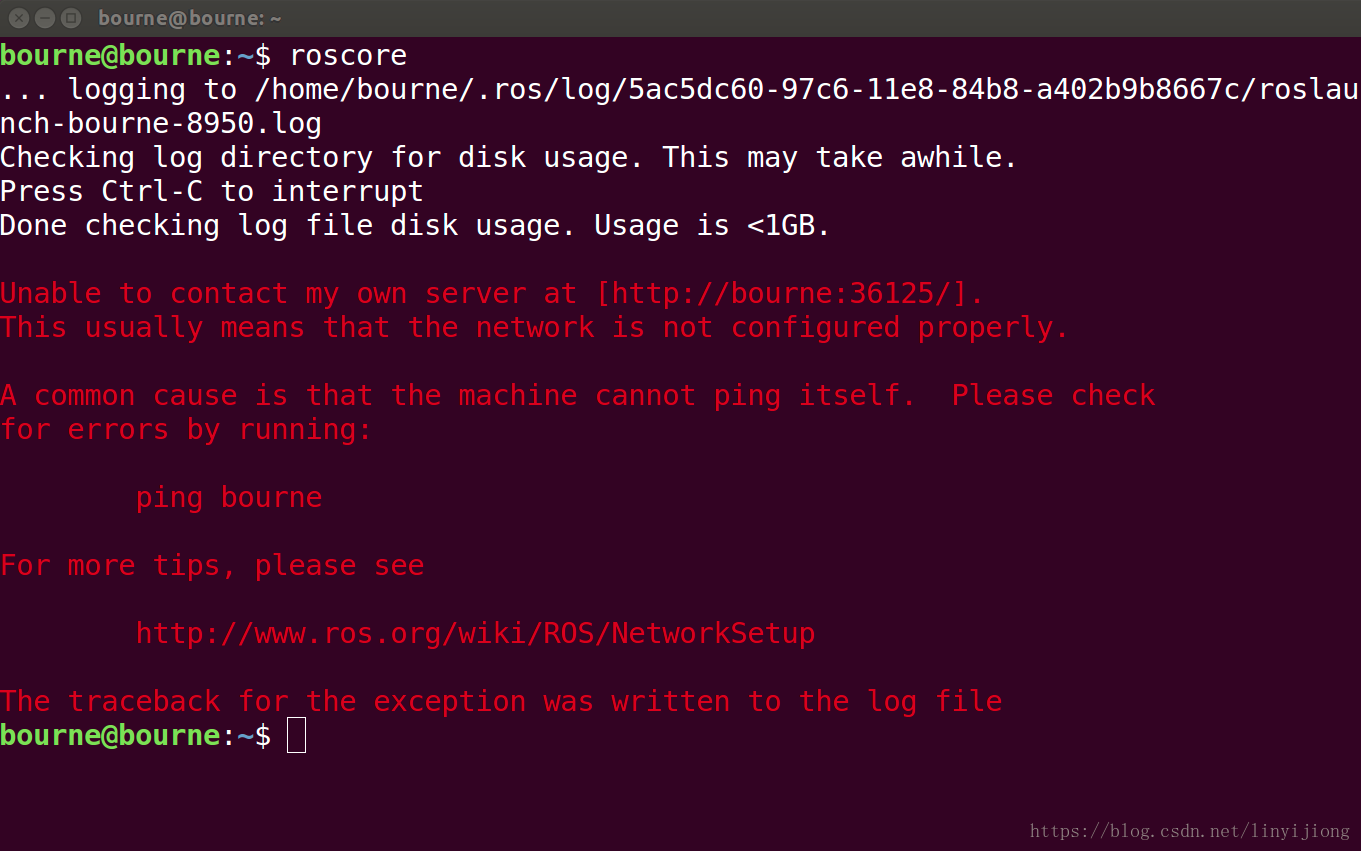Click the green shell prompt bourne@bourne
Image resolution: width=1361 pixels, height=851 pixels.
point(110,55)
